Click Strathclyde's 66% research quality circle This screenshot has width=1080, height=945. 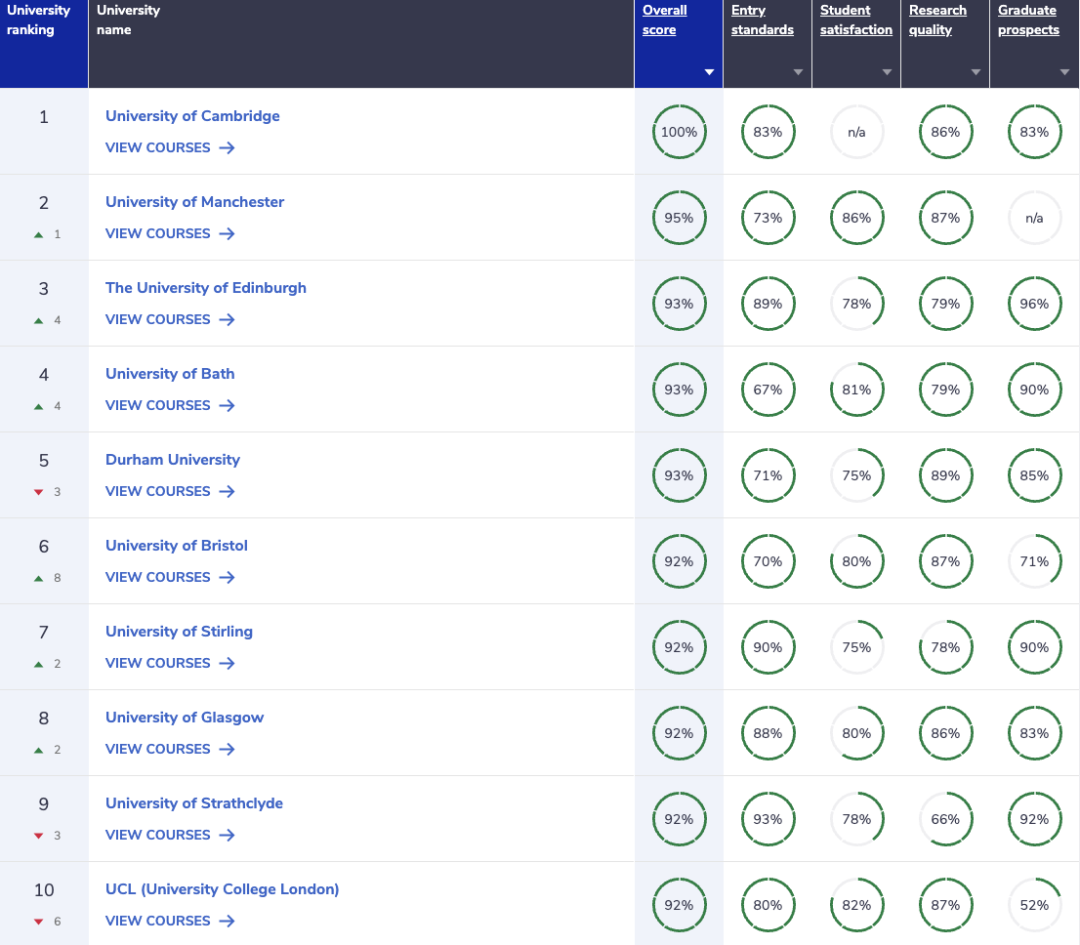[945, 819]
